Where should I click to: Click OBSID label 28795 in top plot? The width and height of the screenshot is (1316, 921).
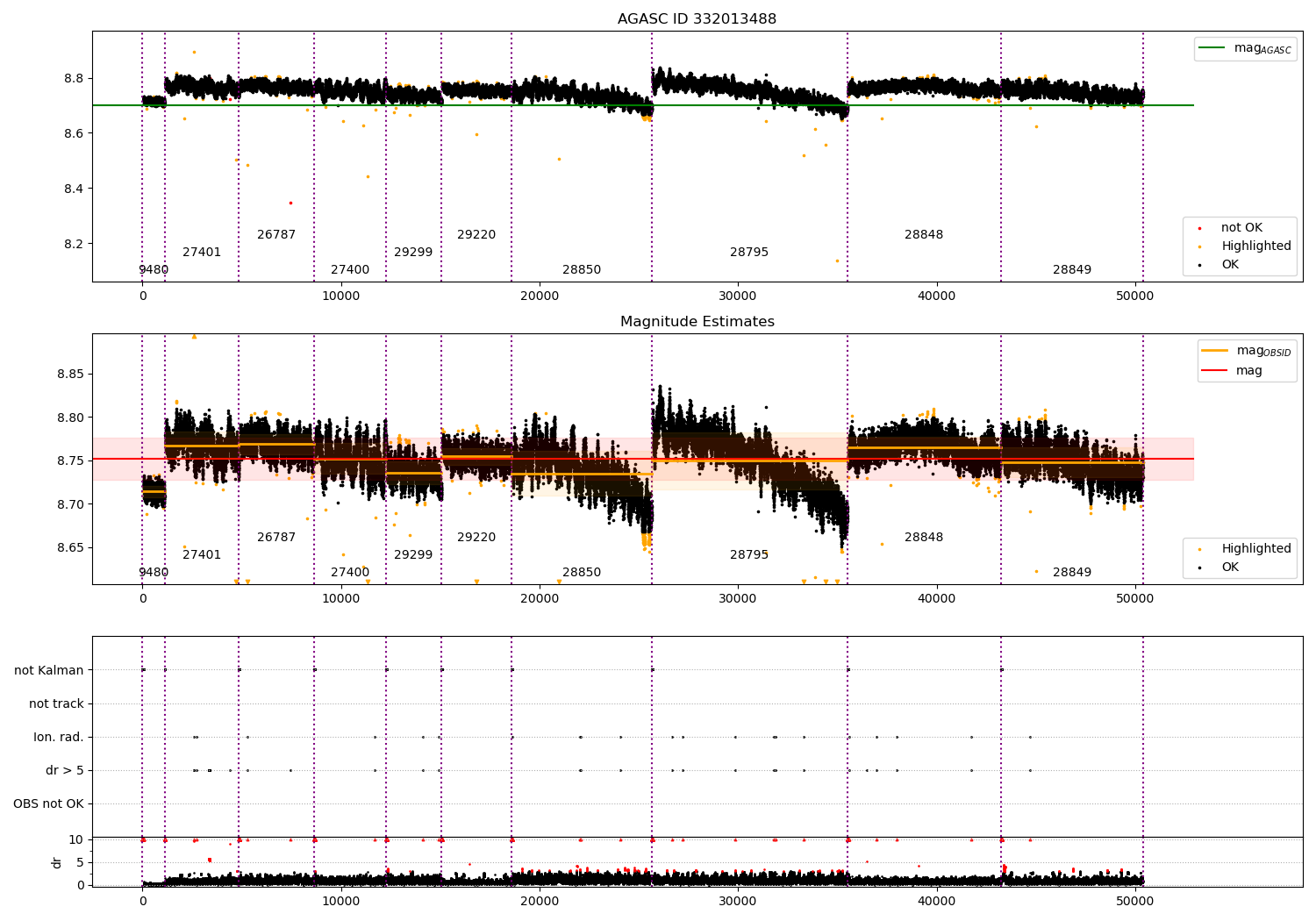pos(749,253)
